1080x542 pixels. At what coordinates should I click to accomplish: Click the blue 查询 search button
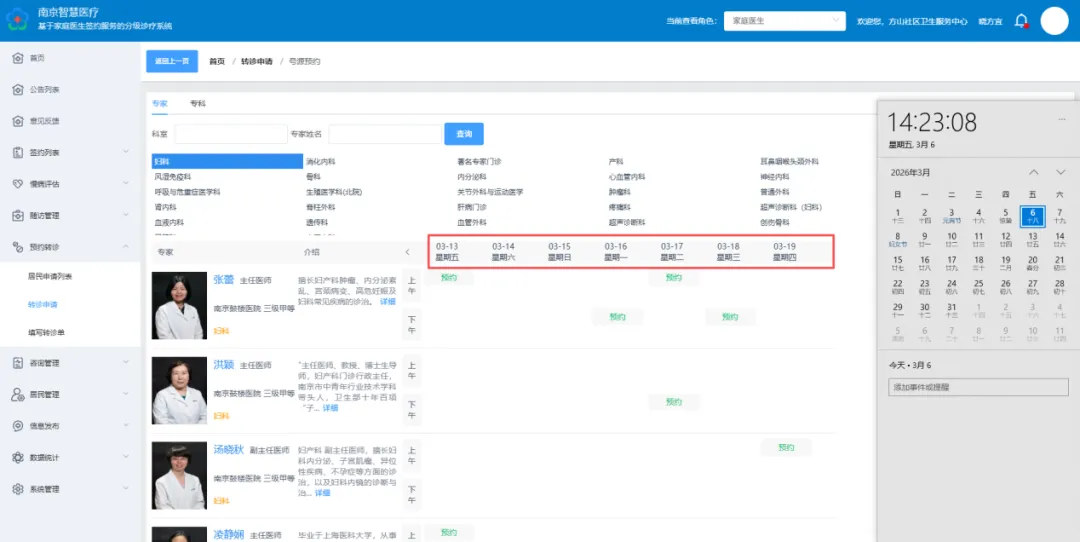point(464,134)
